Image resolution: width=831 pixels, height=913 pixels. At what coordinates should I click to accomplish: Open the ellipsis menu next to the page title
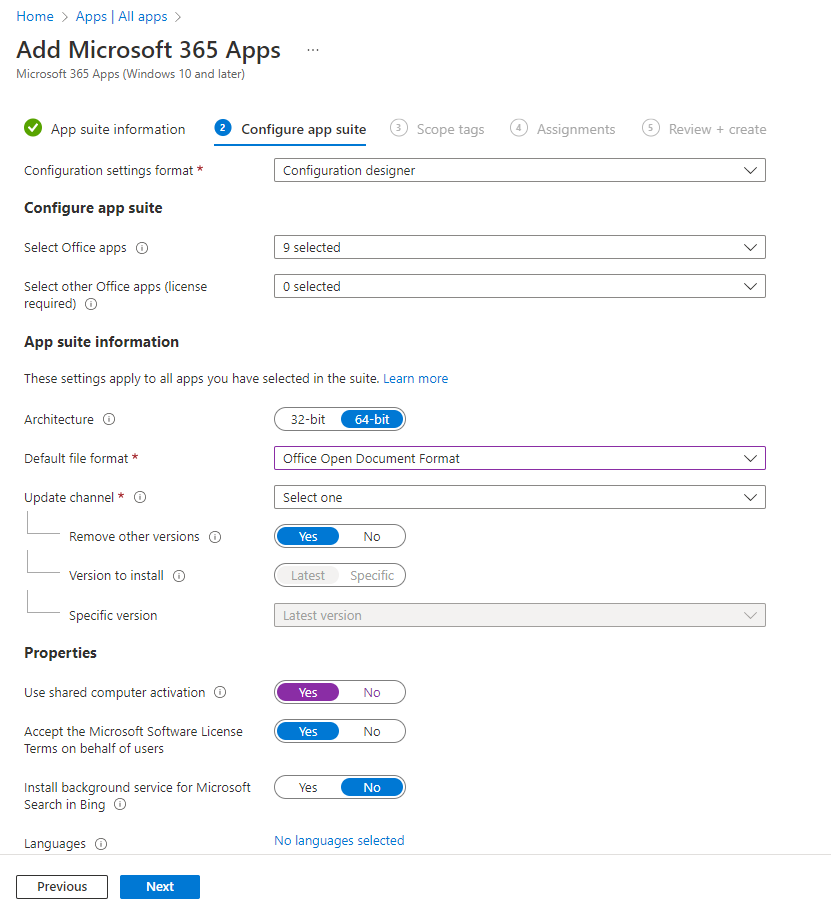[x=312, y=49]
